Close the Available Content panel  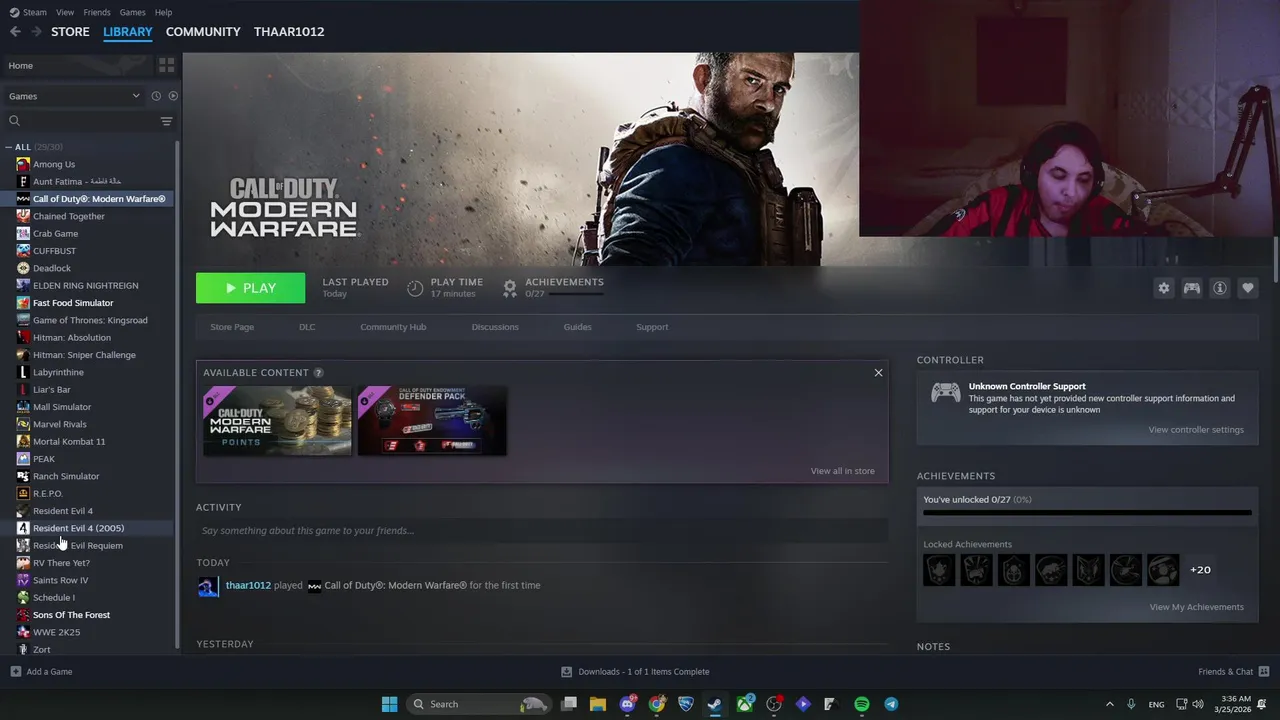tap(878, 373)
